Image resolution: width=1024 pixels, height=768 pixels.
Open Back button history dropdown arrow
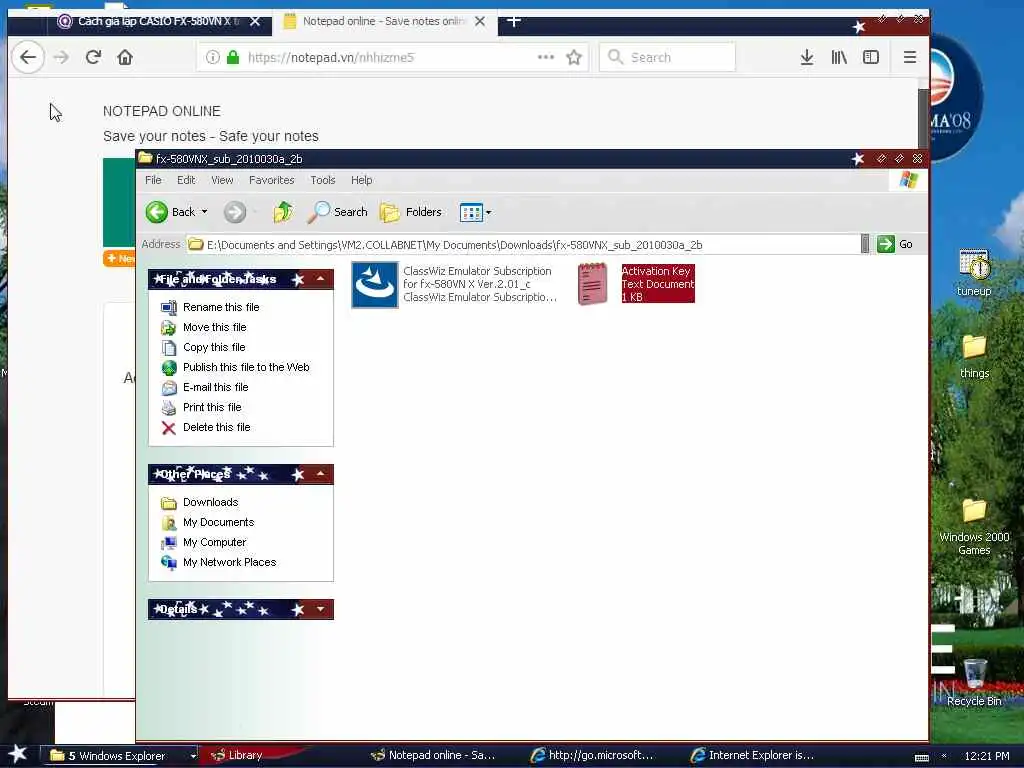(204, 212)
